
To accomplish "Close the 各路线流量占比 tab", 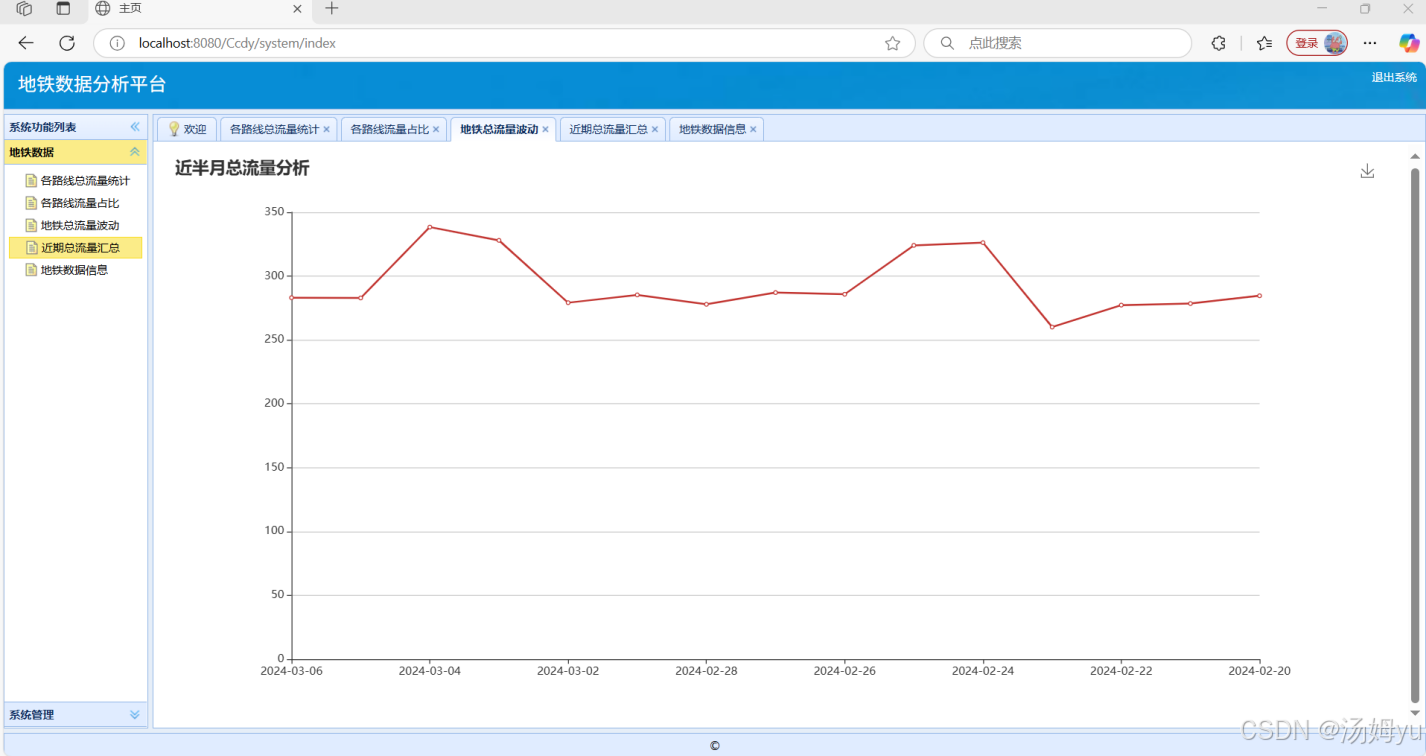I will pyautogui.click(x=436, y=129).
